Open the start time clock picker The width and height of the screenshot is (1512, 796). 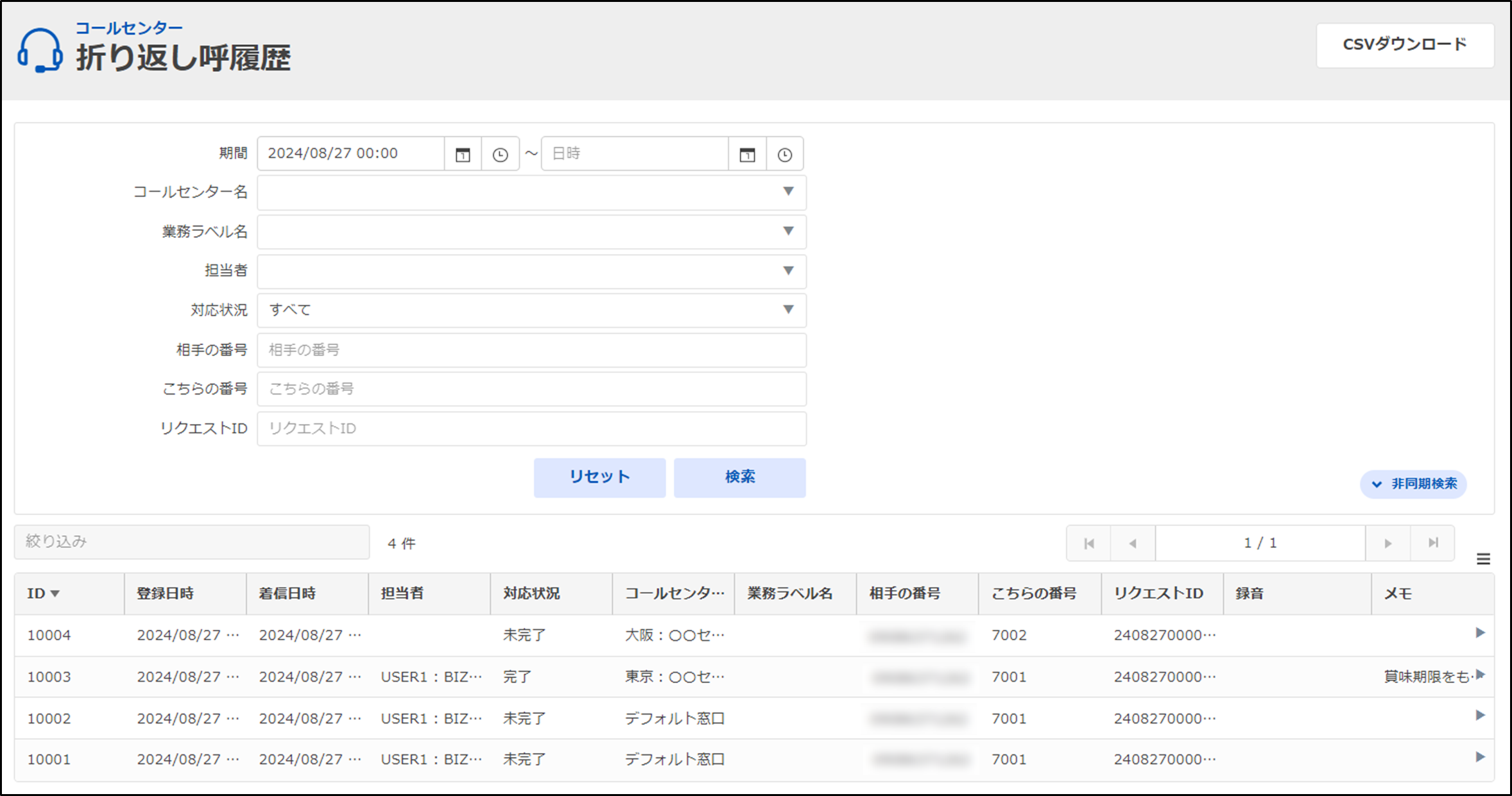[x=500, y=155]
